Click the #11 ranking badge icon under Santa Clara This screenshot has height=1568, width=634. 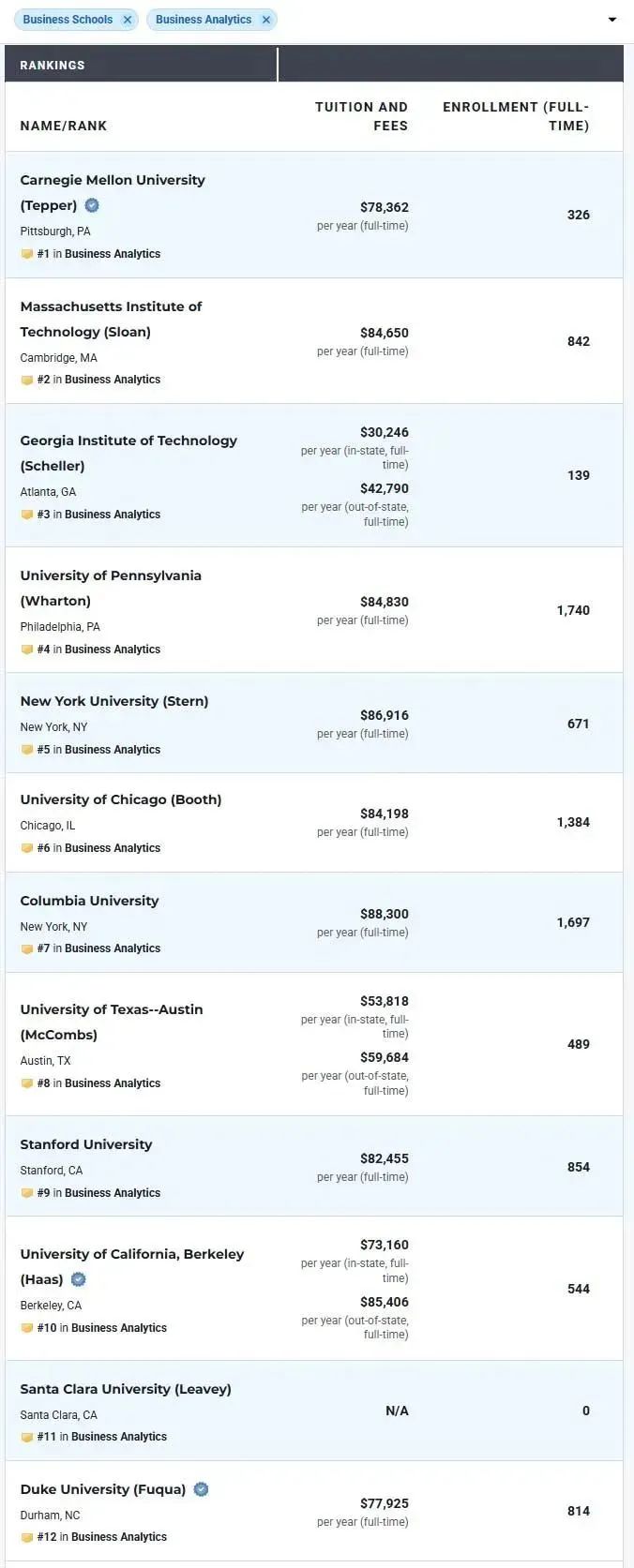[x=27, y=1437]
